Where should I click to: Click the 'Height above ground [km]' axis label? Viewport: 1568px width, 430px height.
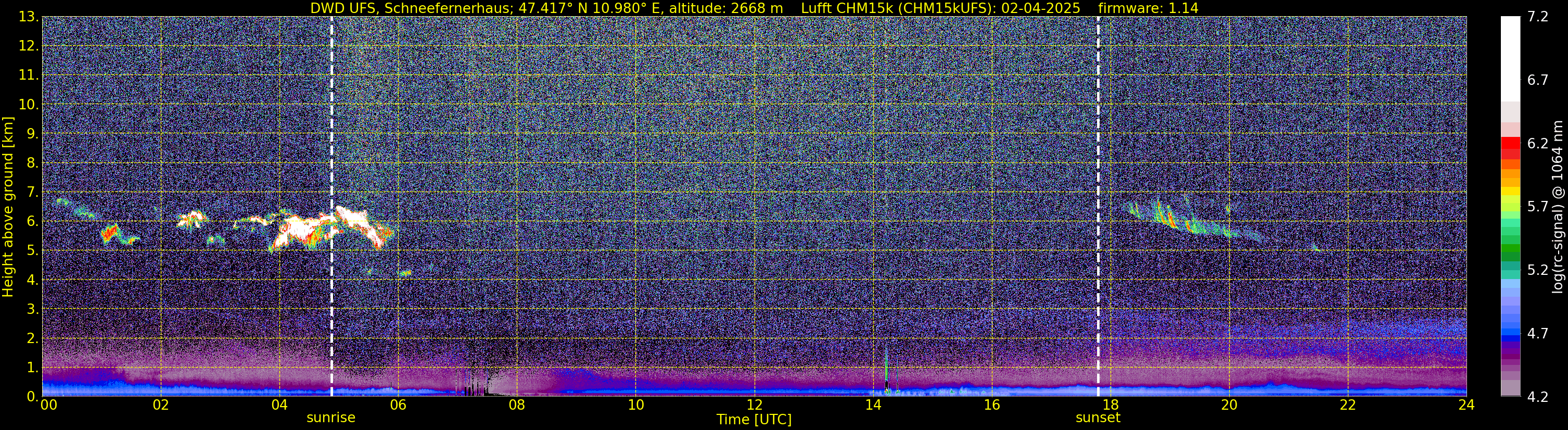(x=8, y=207)
